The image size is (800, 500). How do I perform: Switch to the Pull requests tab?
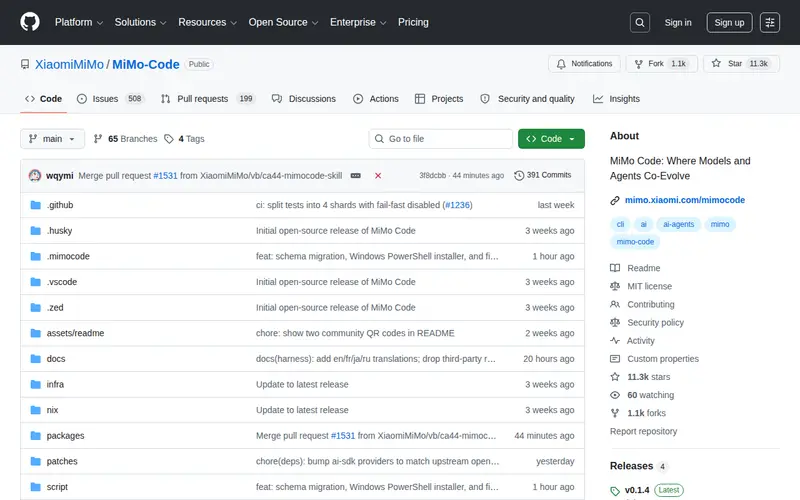coord(207,99)
